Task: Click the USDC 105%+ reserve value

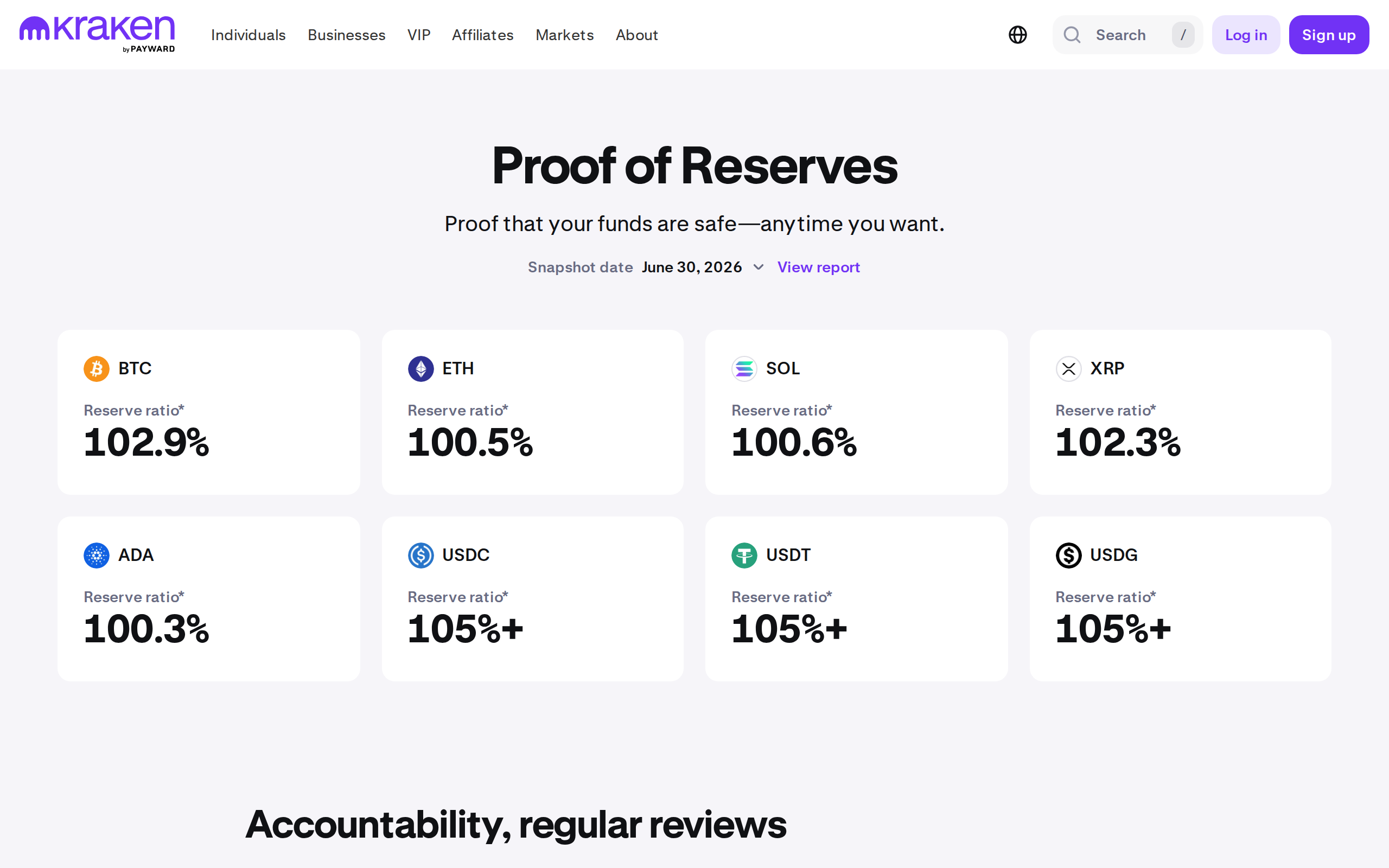Action: pos(466,629)
